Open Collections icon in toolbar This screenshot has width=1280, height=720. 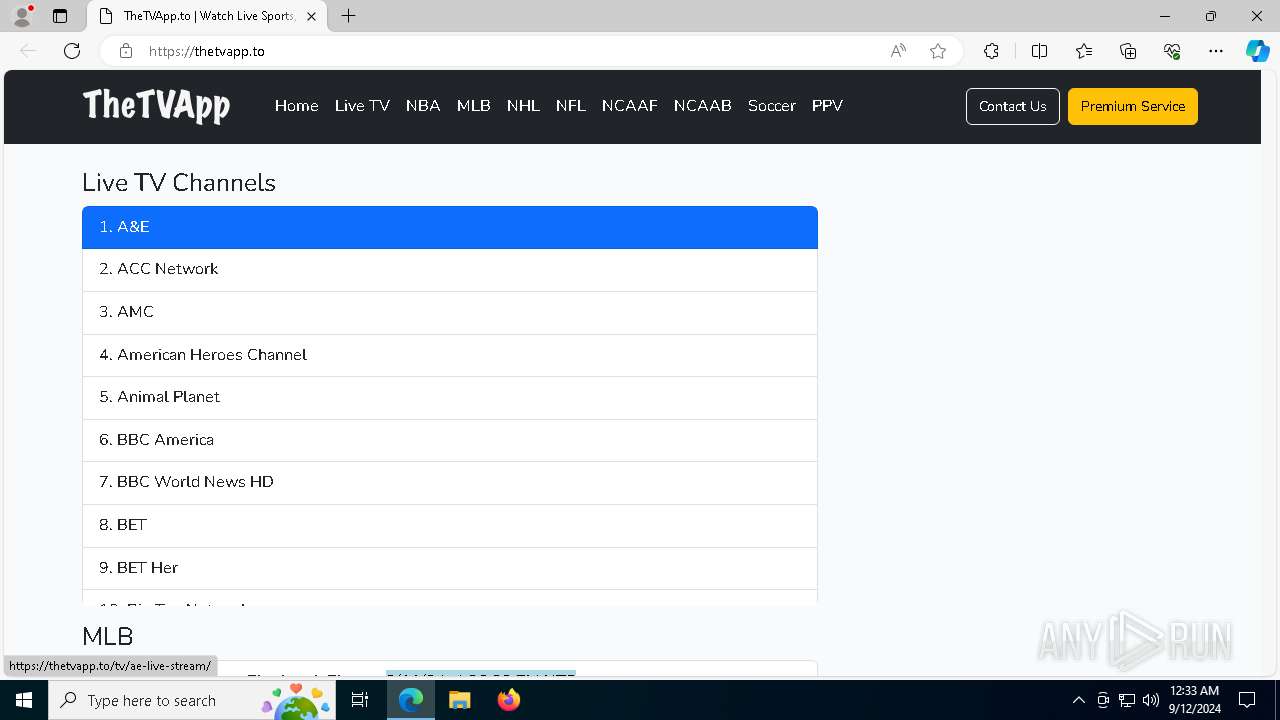(1128, 51)
